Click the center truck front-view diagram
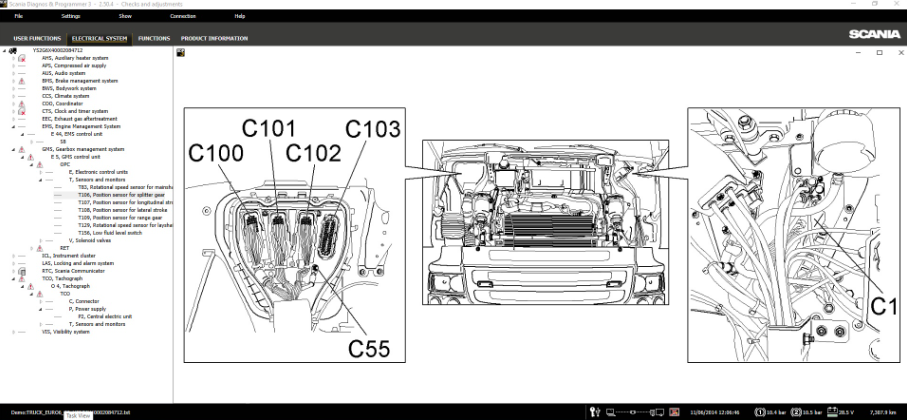This screenshot has width=907, height=420. point(545,222)
